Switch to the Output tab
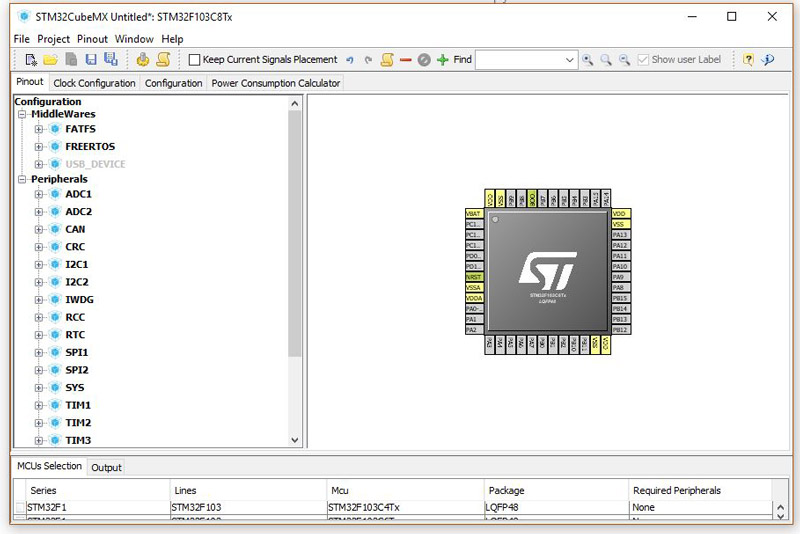This screenshot has width=800, height=534. pos(106,467)
